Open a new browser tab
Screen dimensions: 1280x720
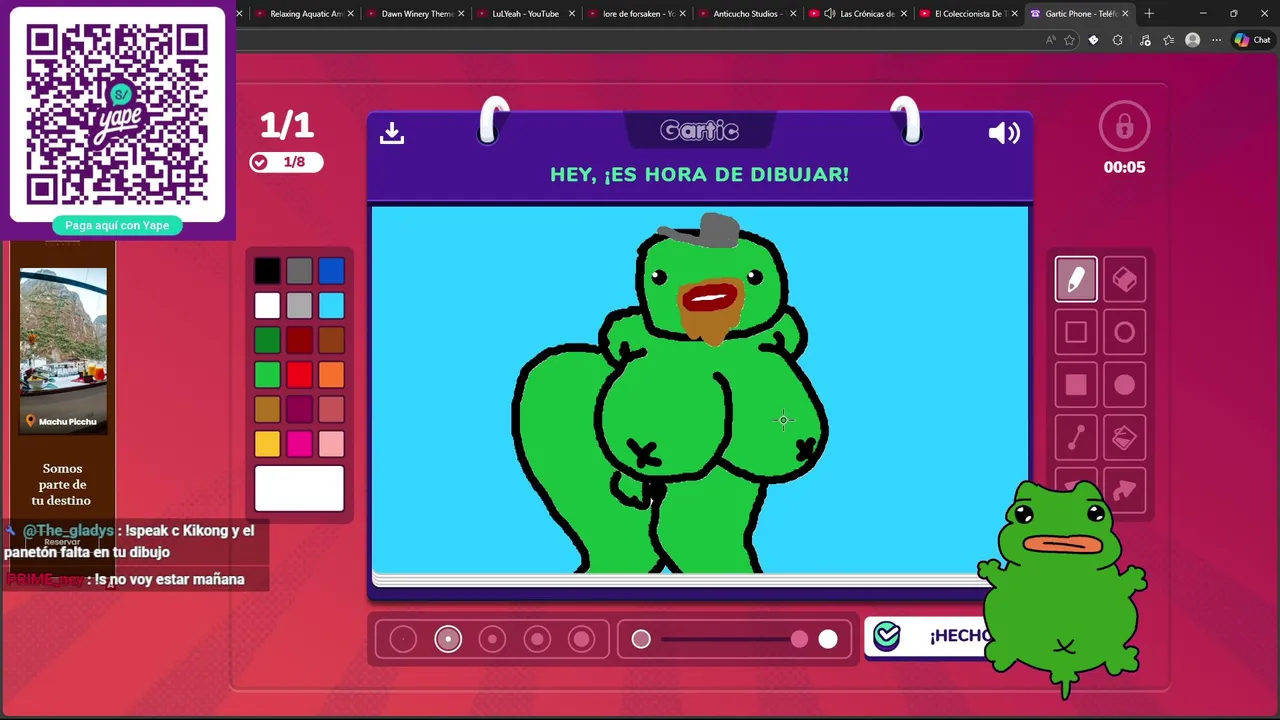(x=1149, y=14)
